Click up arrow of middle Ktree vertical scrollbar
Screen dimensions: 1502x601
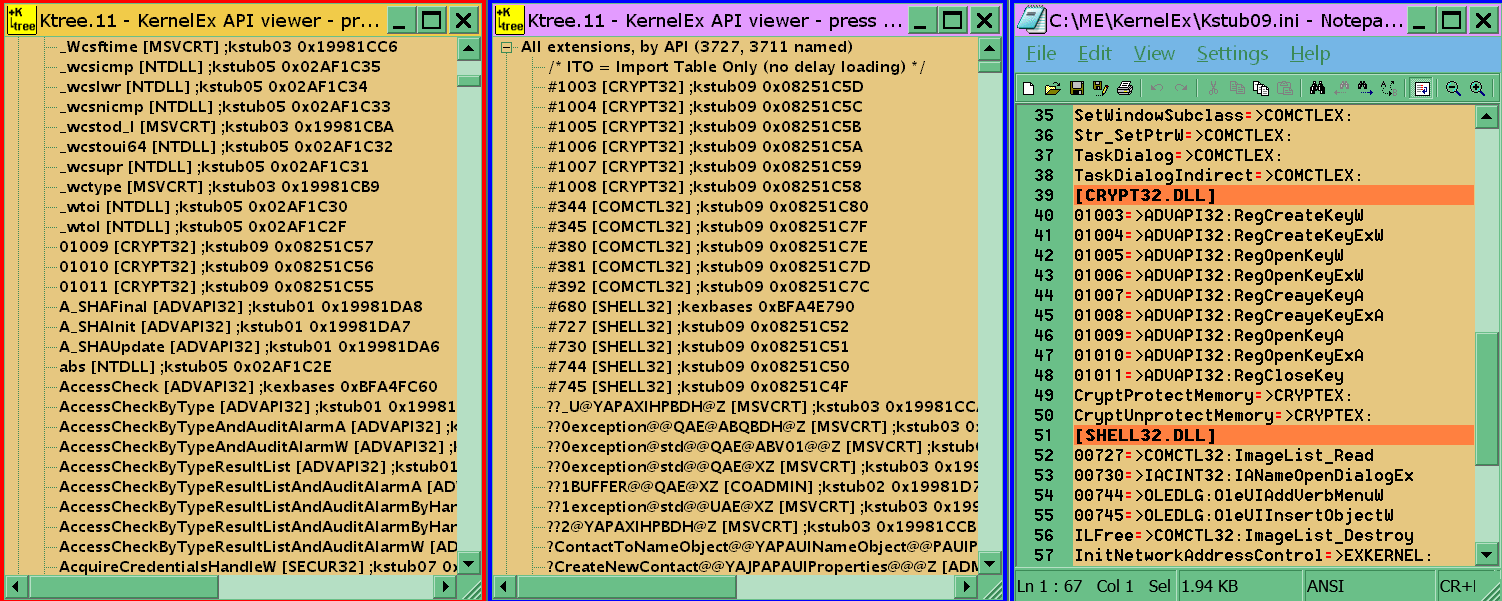[988, 49]
